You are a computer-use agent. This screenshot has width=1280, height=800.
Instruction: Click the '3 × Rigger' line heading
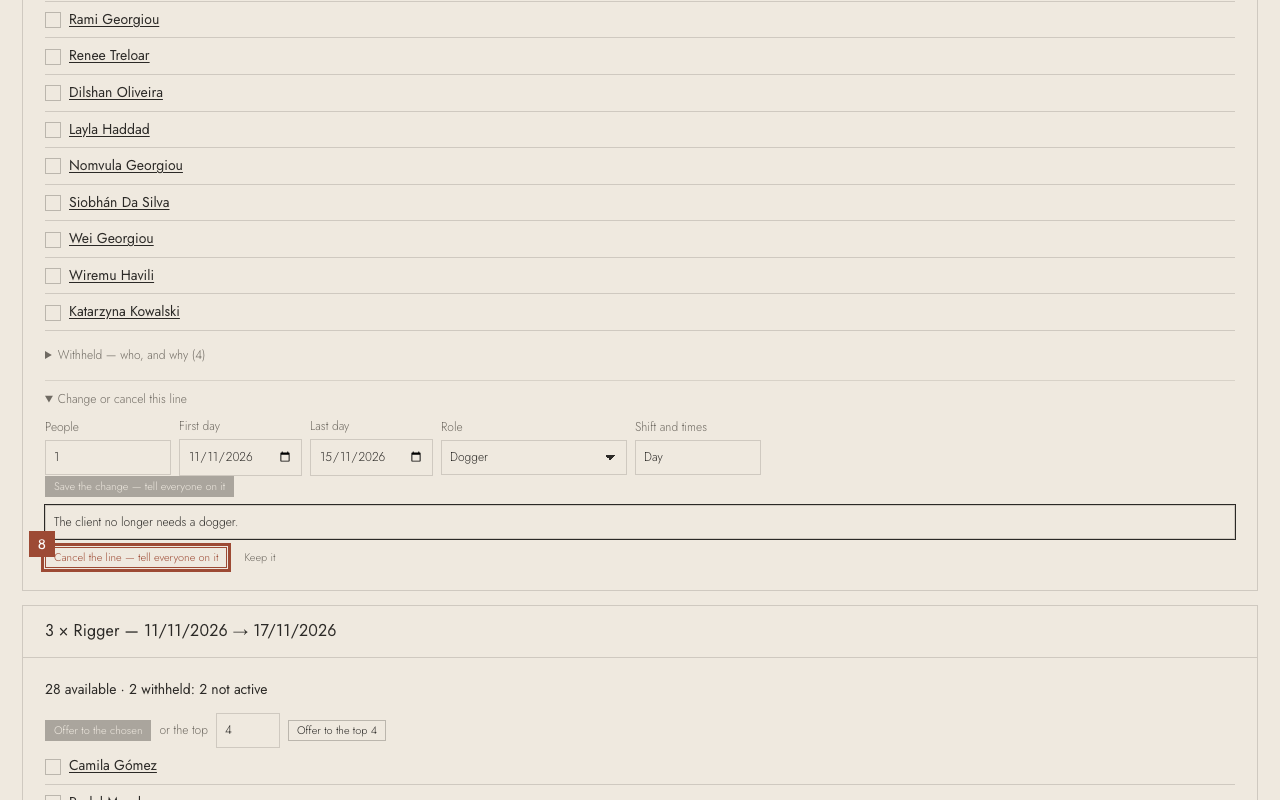coord(191,631)
